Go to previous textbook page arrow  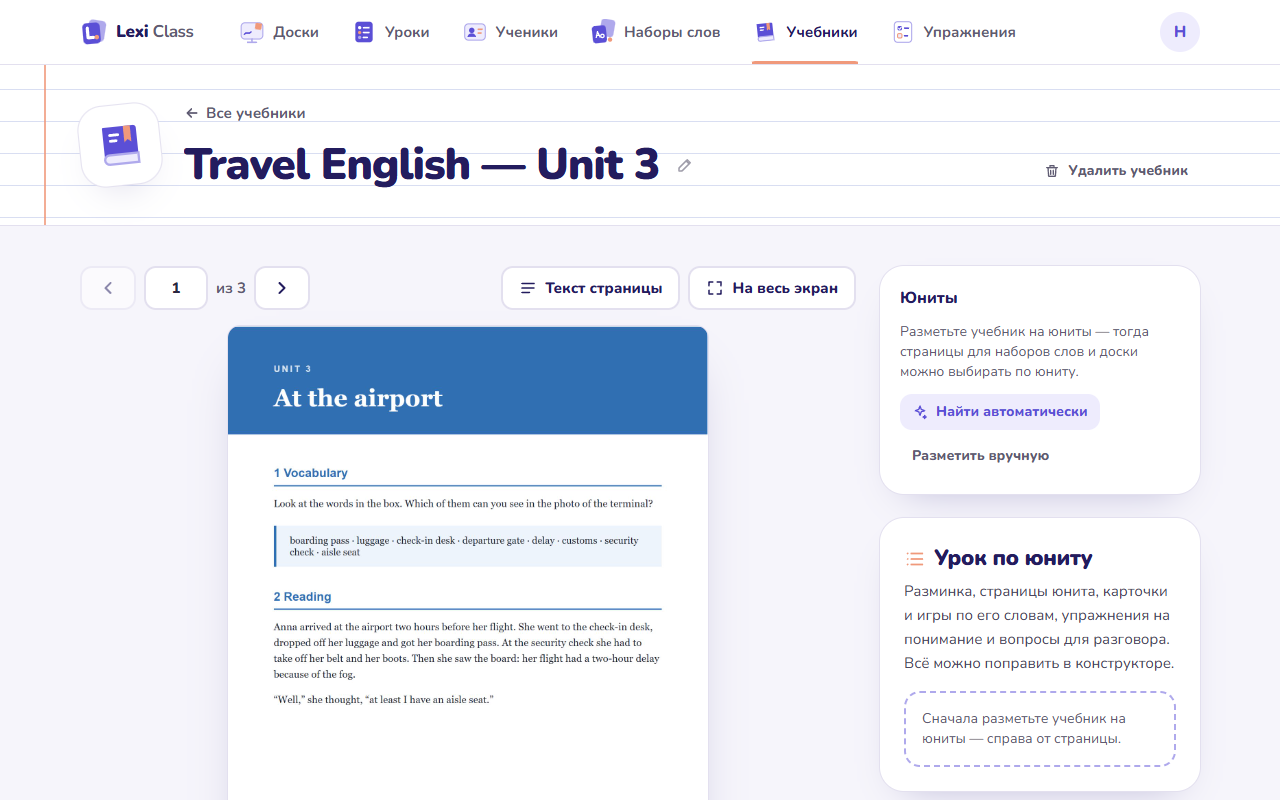[x=108, y=288]
